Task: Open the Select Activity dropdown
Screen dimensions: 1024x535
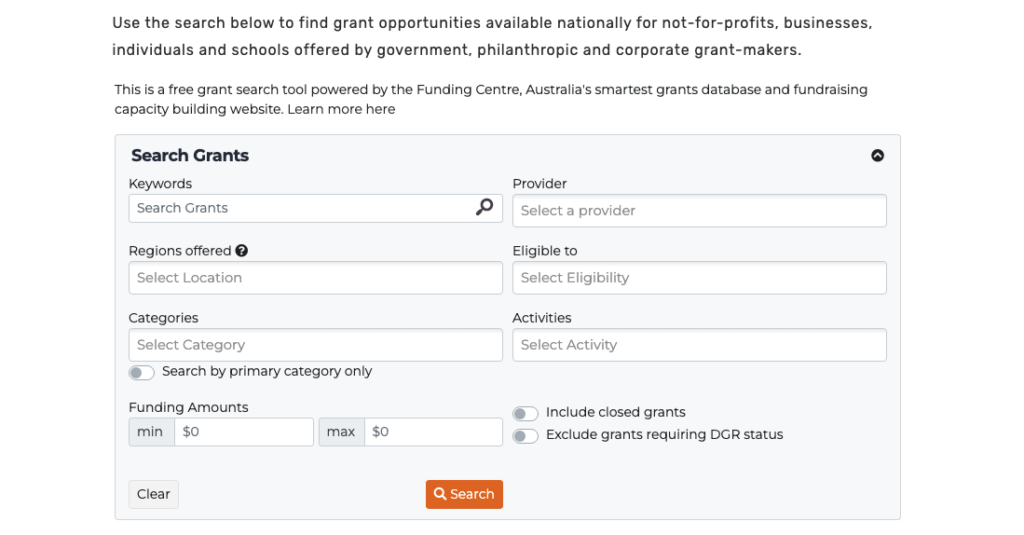Action: pyautogui.click(x=699, y=345)
